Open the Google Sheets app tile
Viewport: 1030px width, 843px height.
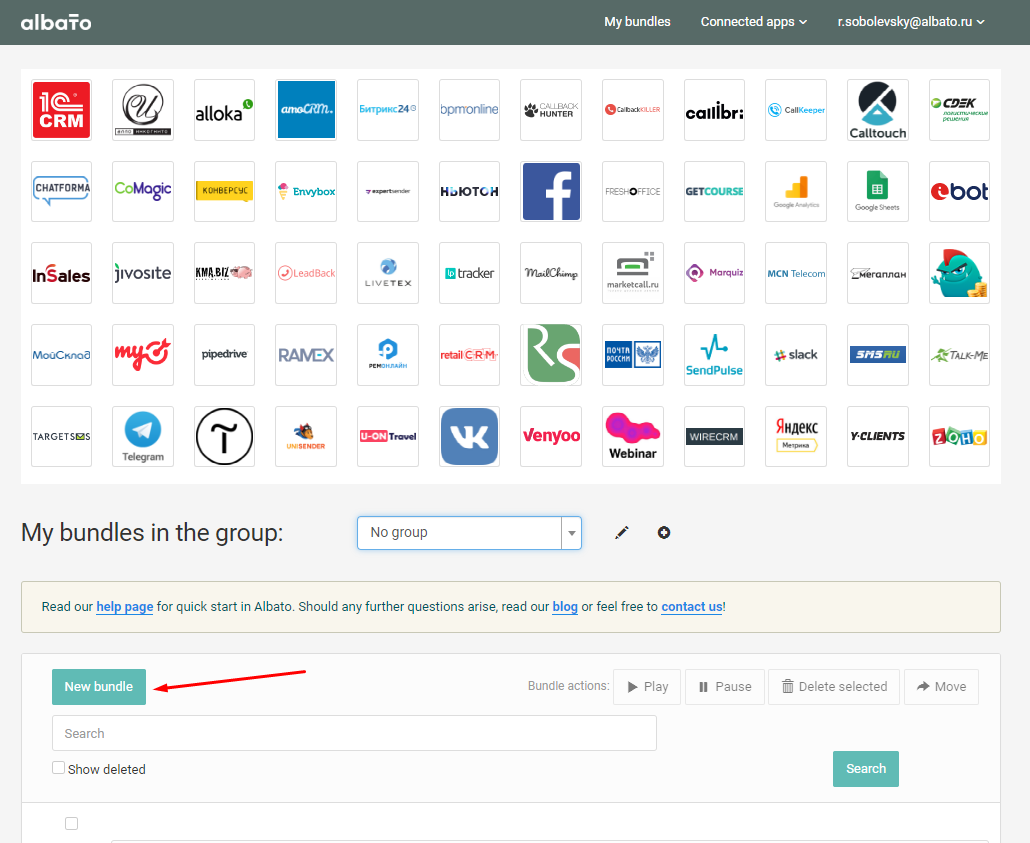coord(878,191)
